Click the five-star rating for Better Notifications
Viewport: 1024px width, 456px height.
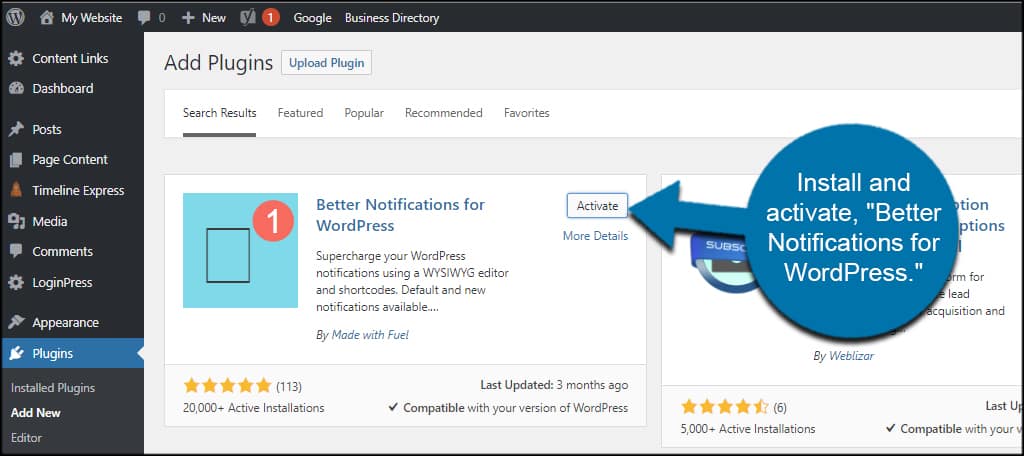[227, 385]
